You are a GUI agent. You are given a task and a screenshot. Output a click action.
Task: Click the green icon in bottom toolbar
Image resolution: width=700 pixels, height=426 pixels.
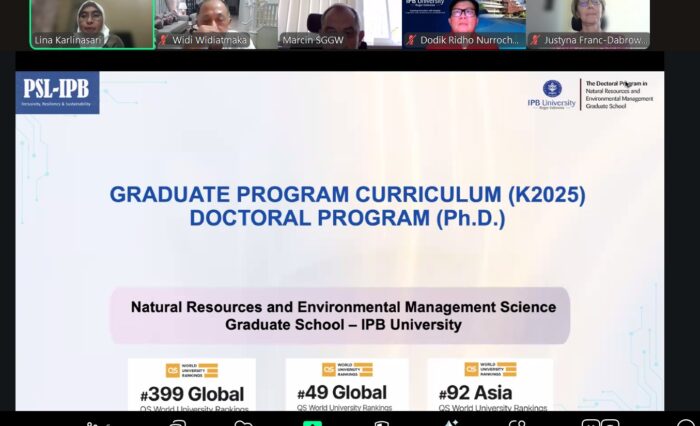tap(312, 422)
